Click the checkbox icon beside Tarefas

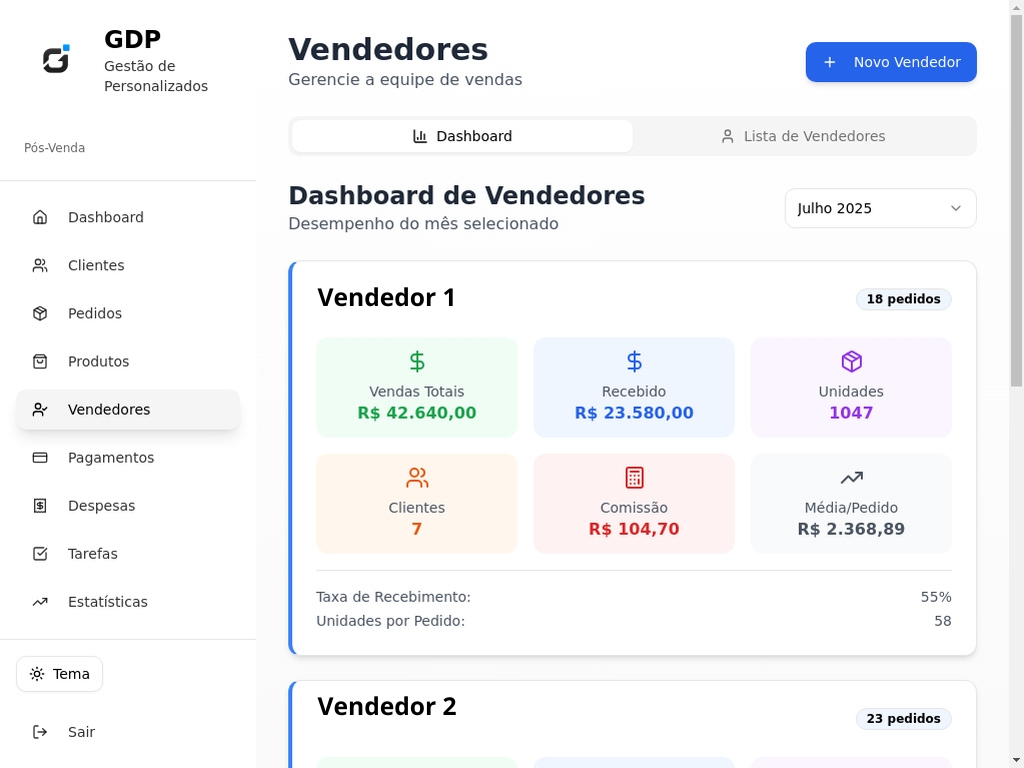click(x=40, y=554)
